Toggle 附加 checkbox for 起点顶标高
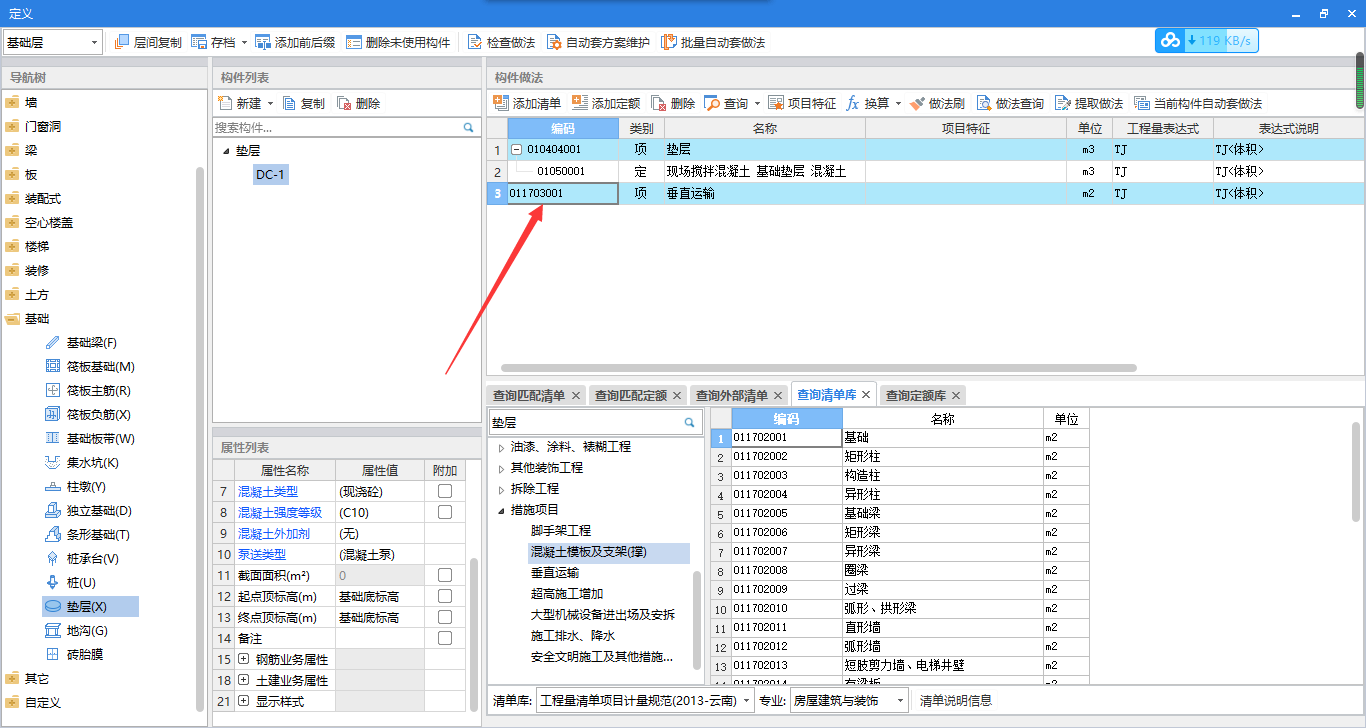Viewport: 1366px width, 728px height. (445, 596)
